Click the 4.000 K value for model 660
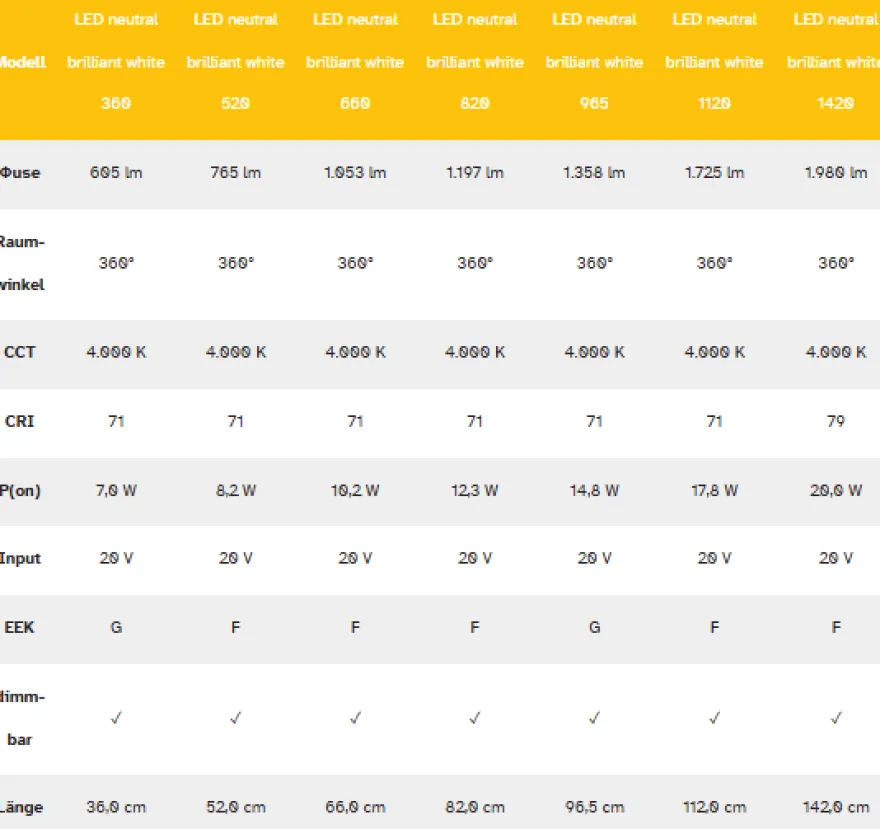Screen dimensions: 880x829 point(355,352)
